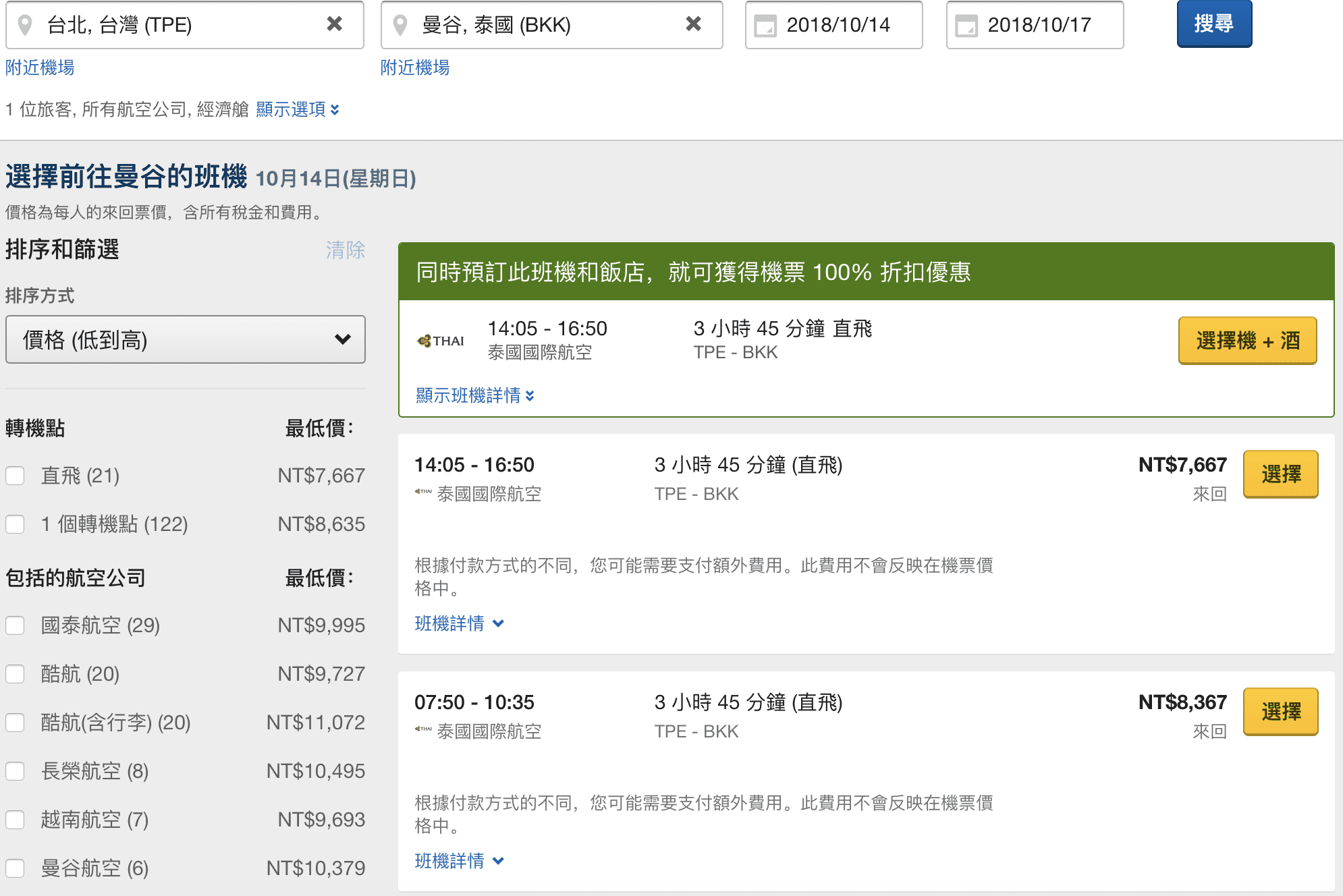Expand 班機詳情 for the NT$8,367 flight
Image resolution: width=1343 pixels, height=896 pixels.
(x=460, y=861)
